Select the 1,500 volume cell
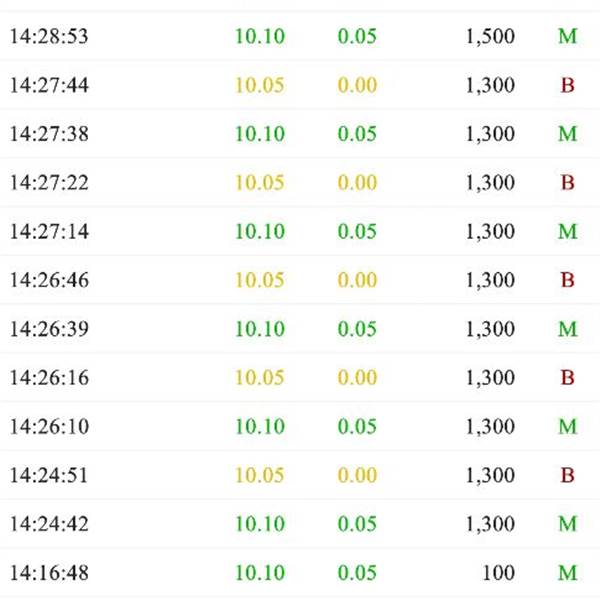The height and width of the screenshot is (600, 600). click(490, 37)
